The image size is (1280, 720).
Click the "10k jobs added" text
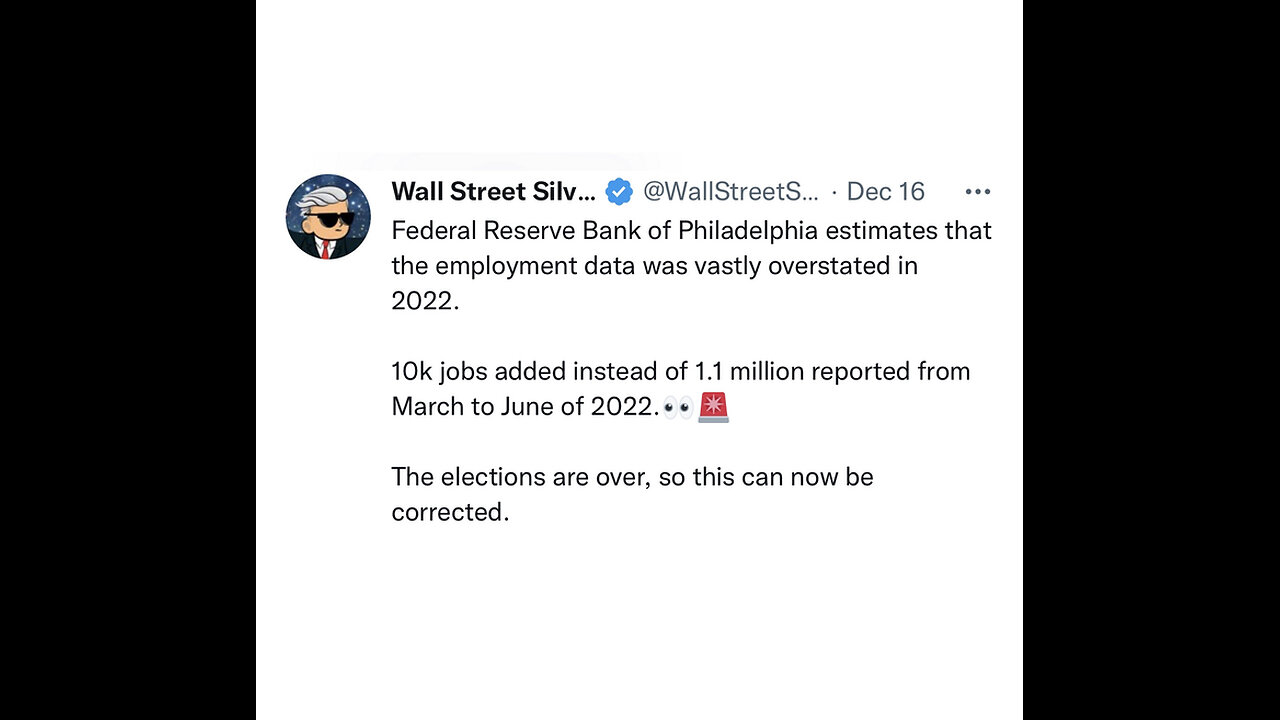[478, 372]
